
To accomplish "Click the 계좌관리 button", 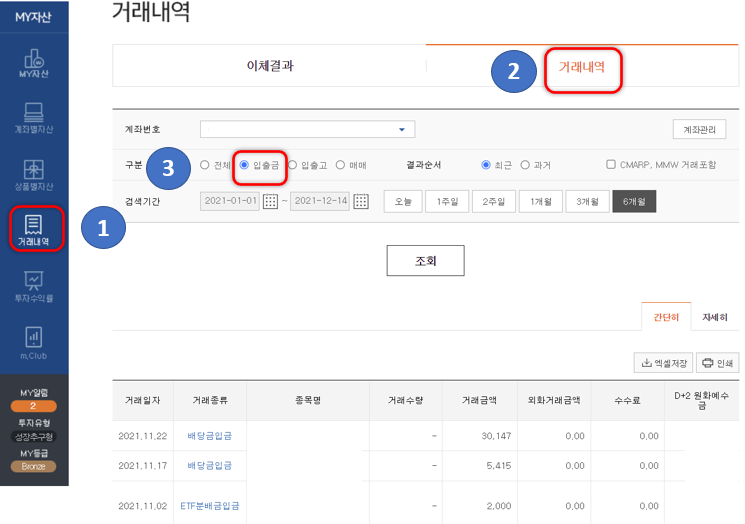I will pos(699,129).
